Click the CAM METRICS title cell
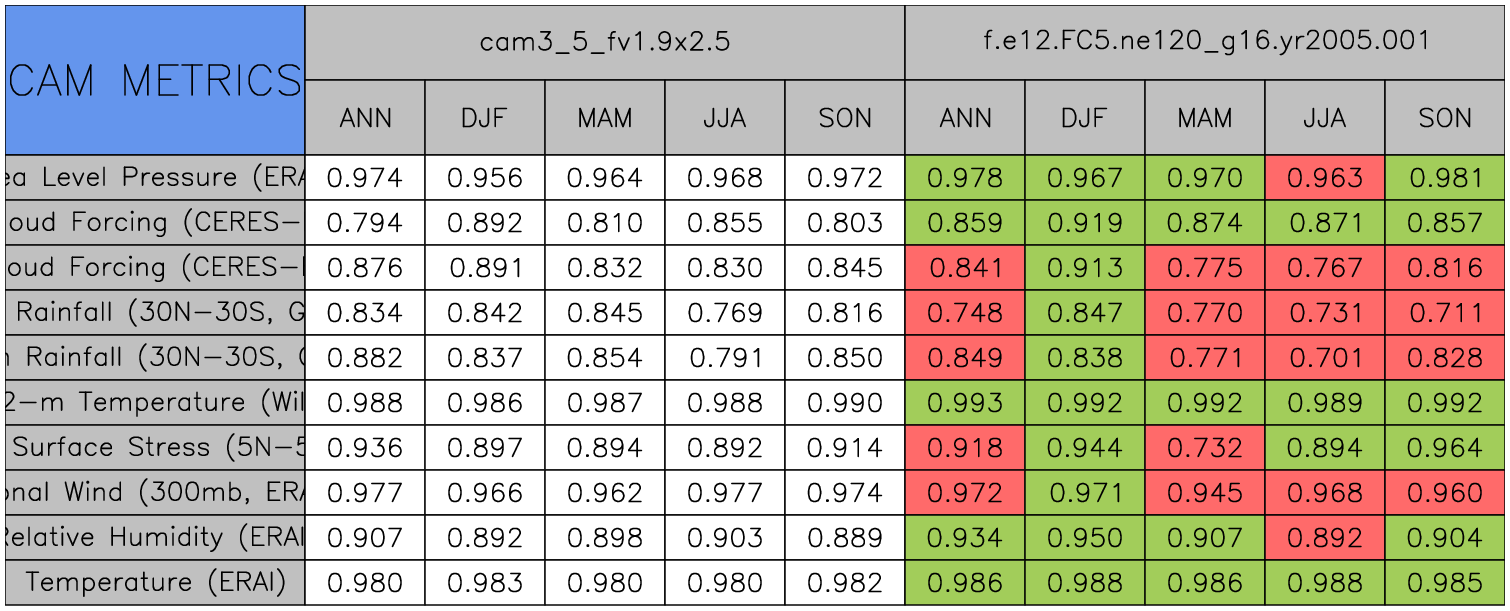Screen dimensions: 1510x611 click(x=155, y=80)
